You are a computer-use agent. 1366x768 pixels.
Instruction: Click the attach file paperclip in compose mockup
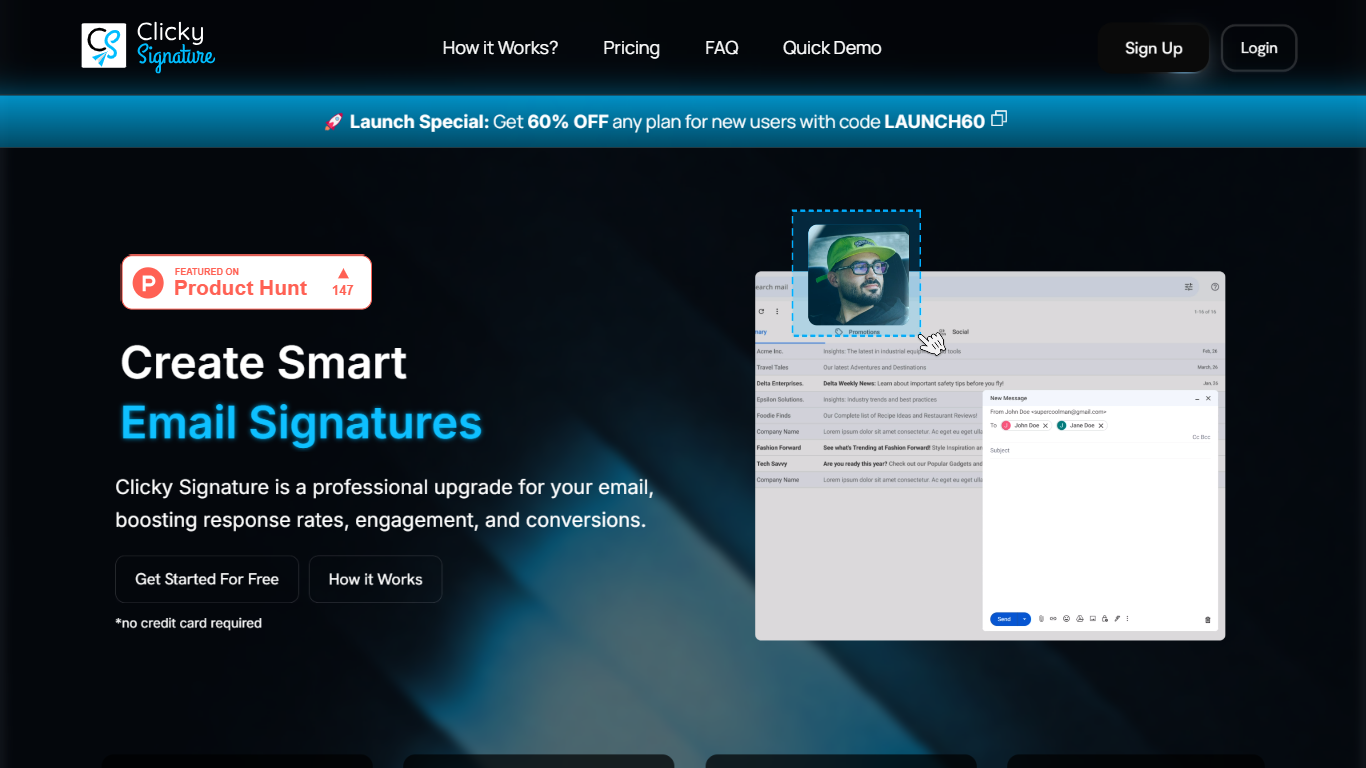(x=1041, y=618)
